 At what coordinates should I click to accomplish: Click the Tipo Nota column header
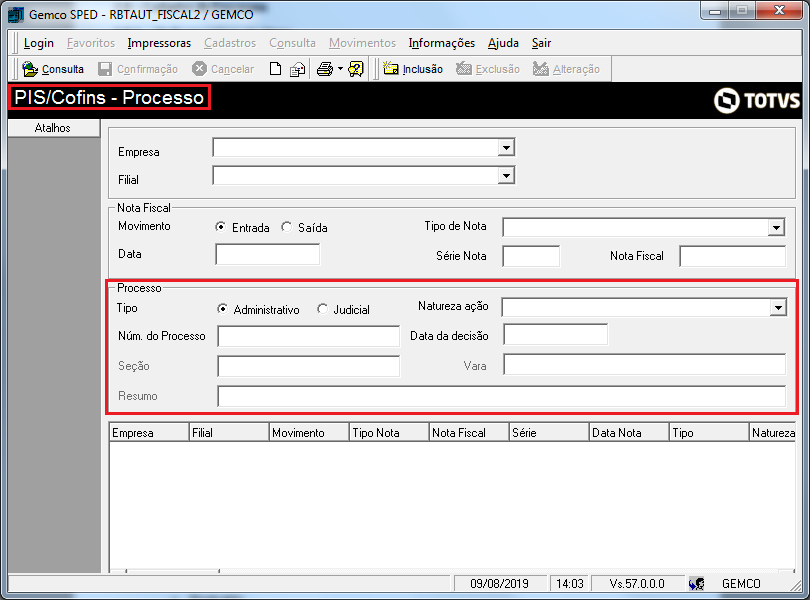coord(390,433)
